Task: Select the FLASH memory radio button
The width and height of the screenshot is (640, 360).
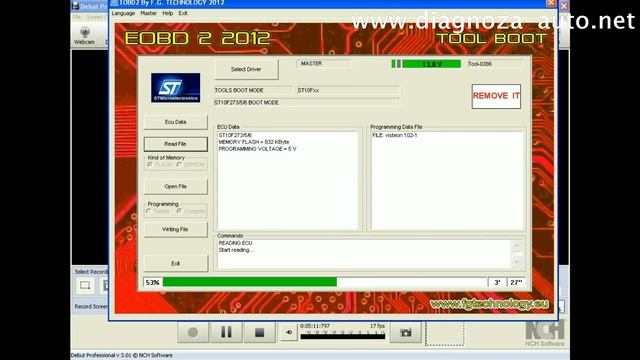Action: click(150, 164)
